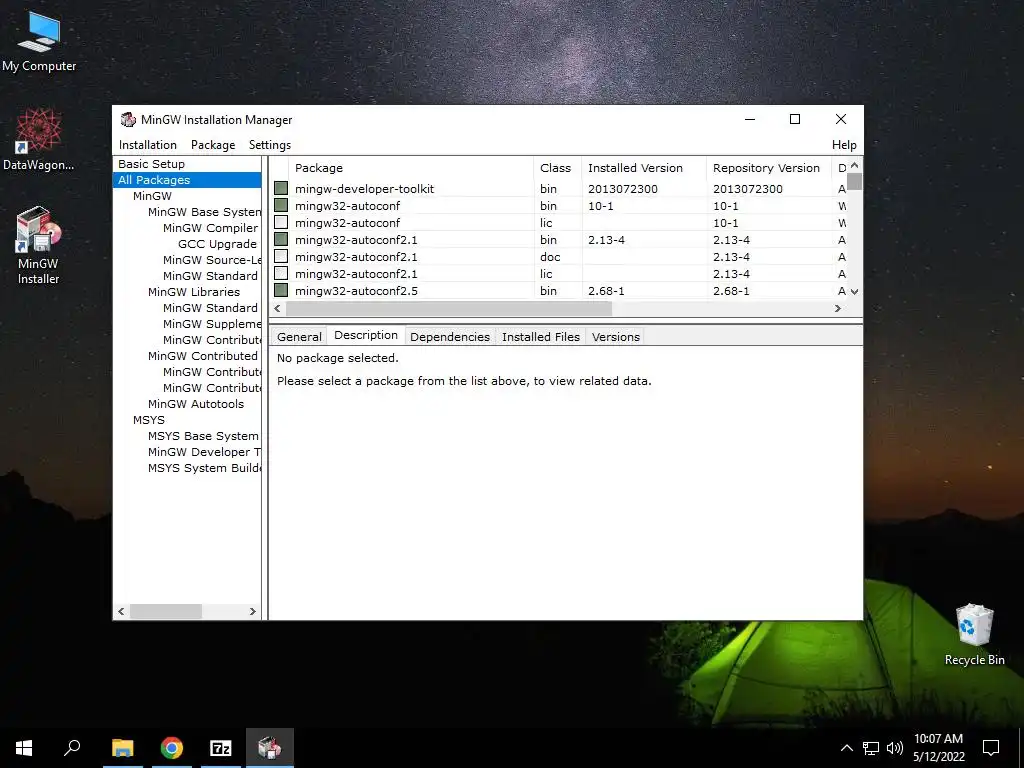
Task: Click the MinGW title bar app icon
Action: (128, 120)
